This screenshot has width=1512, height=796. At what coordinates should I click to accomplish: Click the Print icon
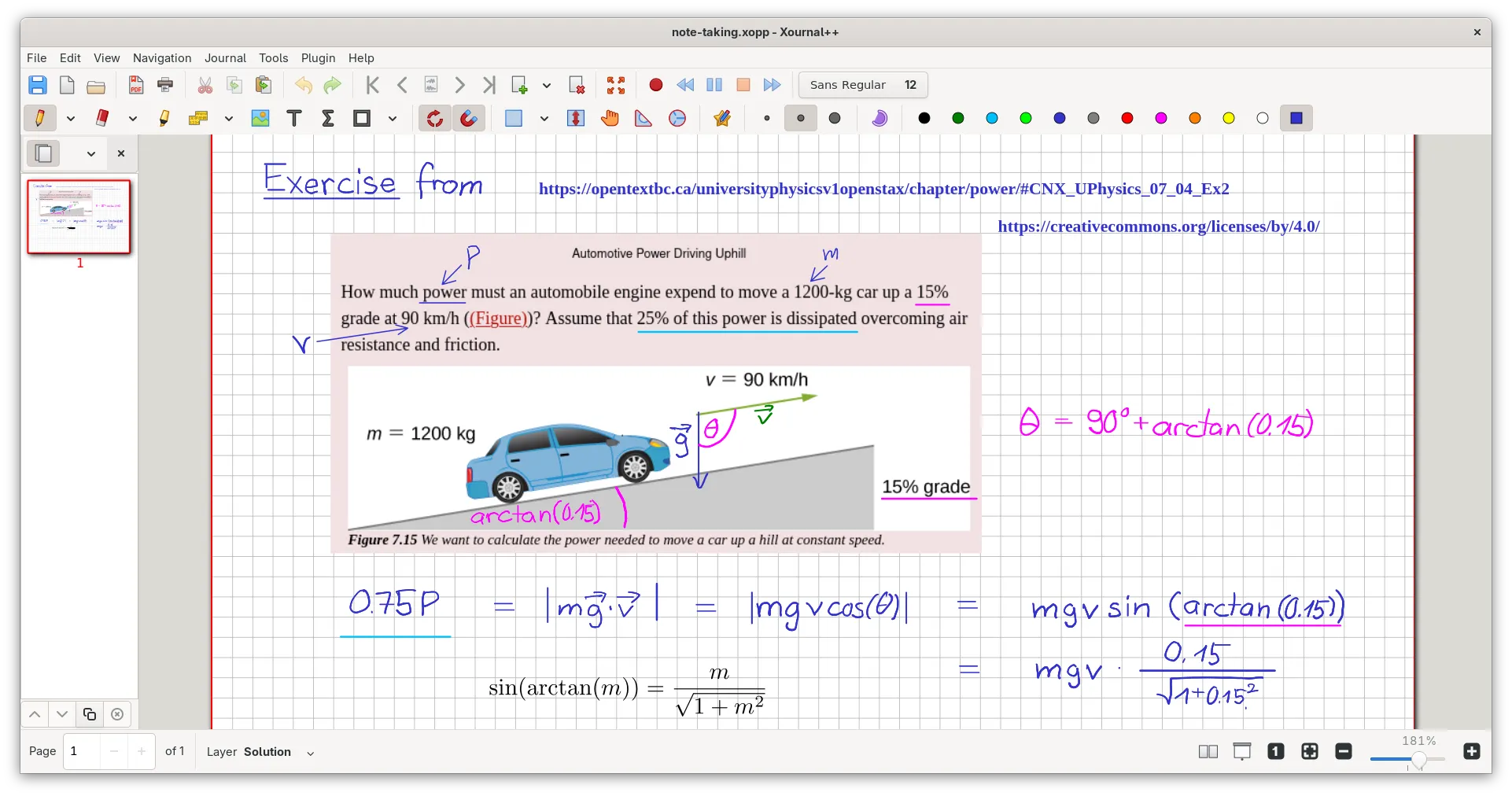tap(165, 85)
